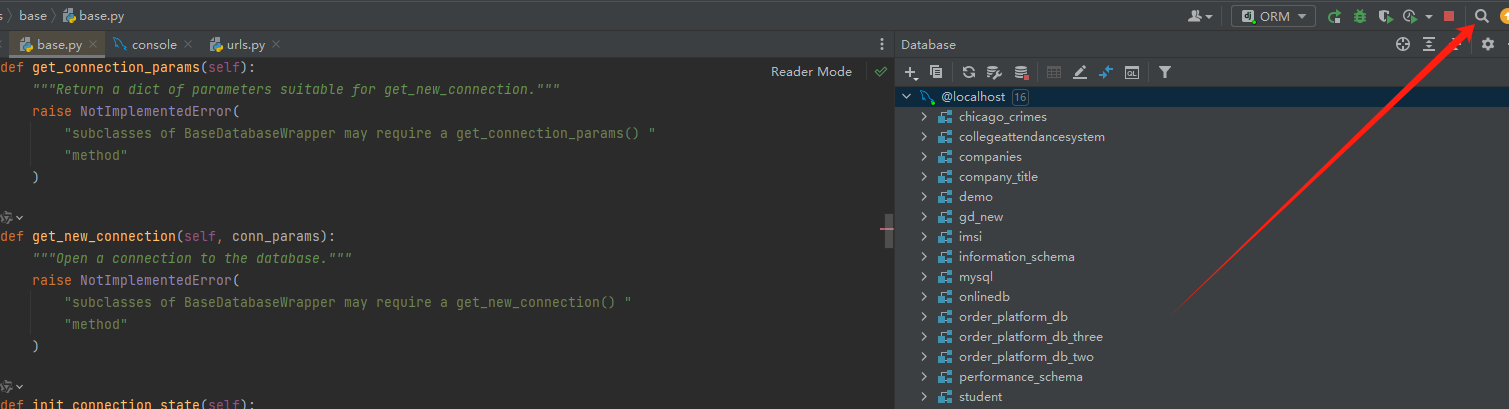1509x409 pixels.
Task: Click the base breadcrumb folder
Action: 33,16
